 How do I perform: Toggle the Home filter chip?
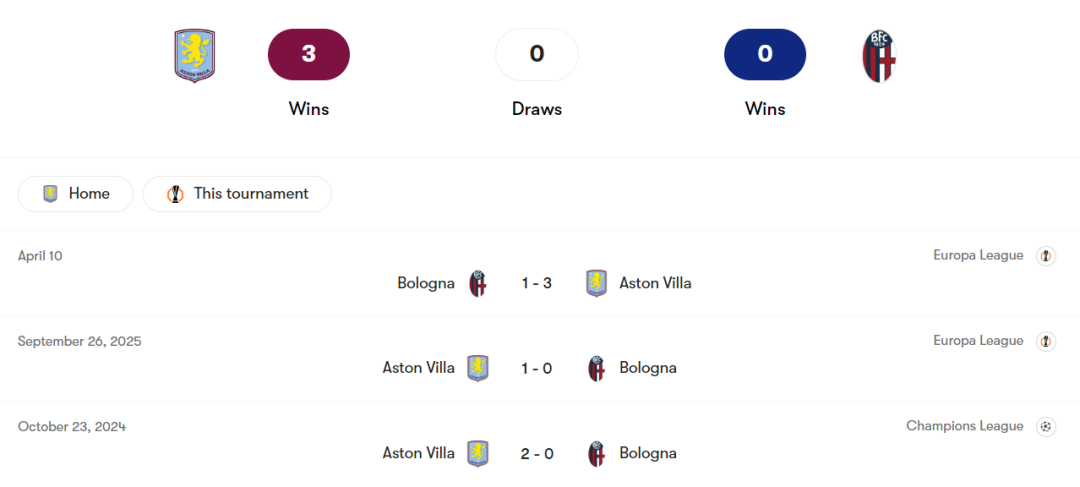pos(76,194)
